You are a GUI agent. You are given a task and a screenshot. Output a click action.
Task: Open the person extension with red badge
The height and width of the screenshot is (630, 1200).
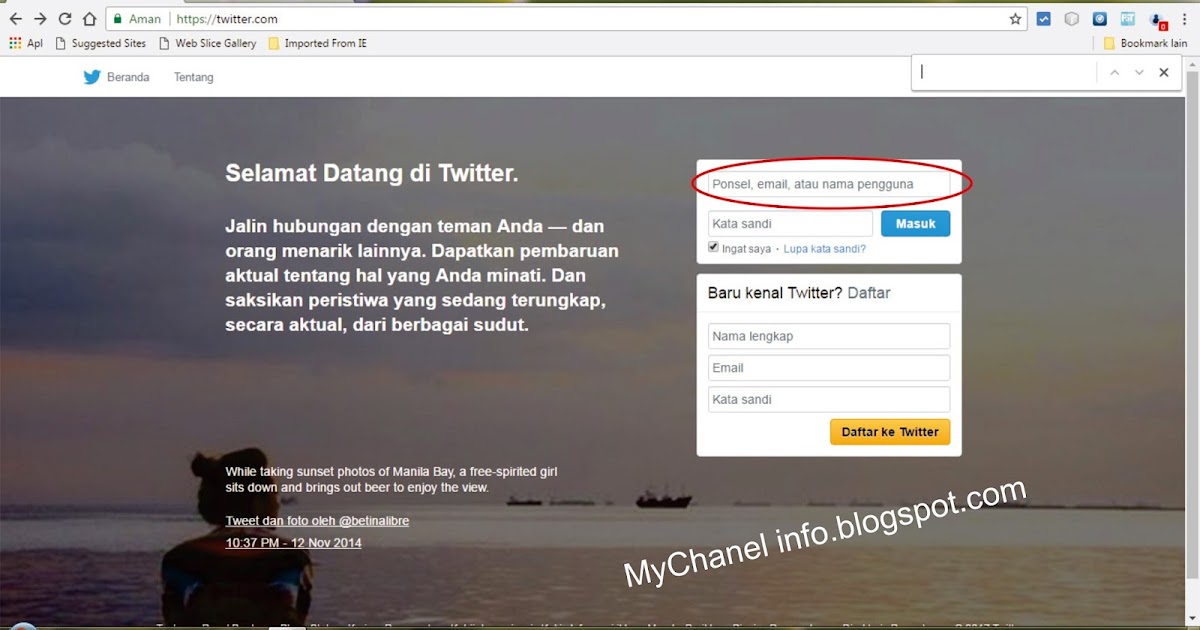coord(1158,20)
